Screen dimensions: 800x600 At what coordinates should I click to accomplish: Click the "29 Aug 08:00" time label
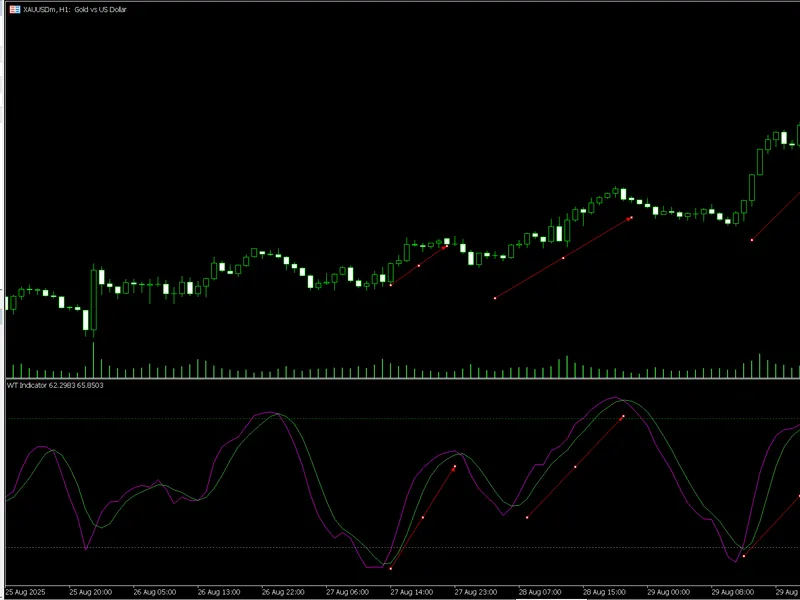[x=733, y=592]
